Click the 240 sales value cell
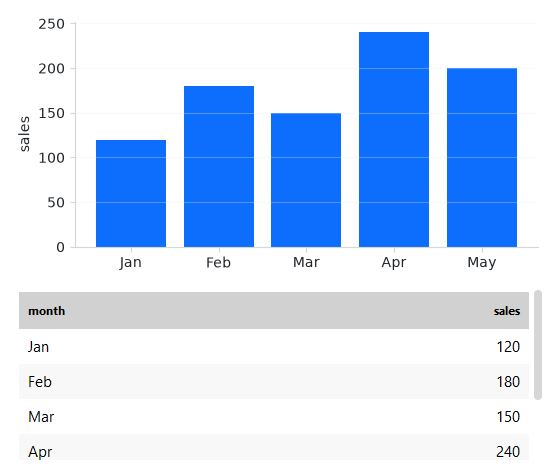The height and width of the screenshot is (476, 556). [x=508, y=452]
